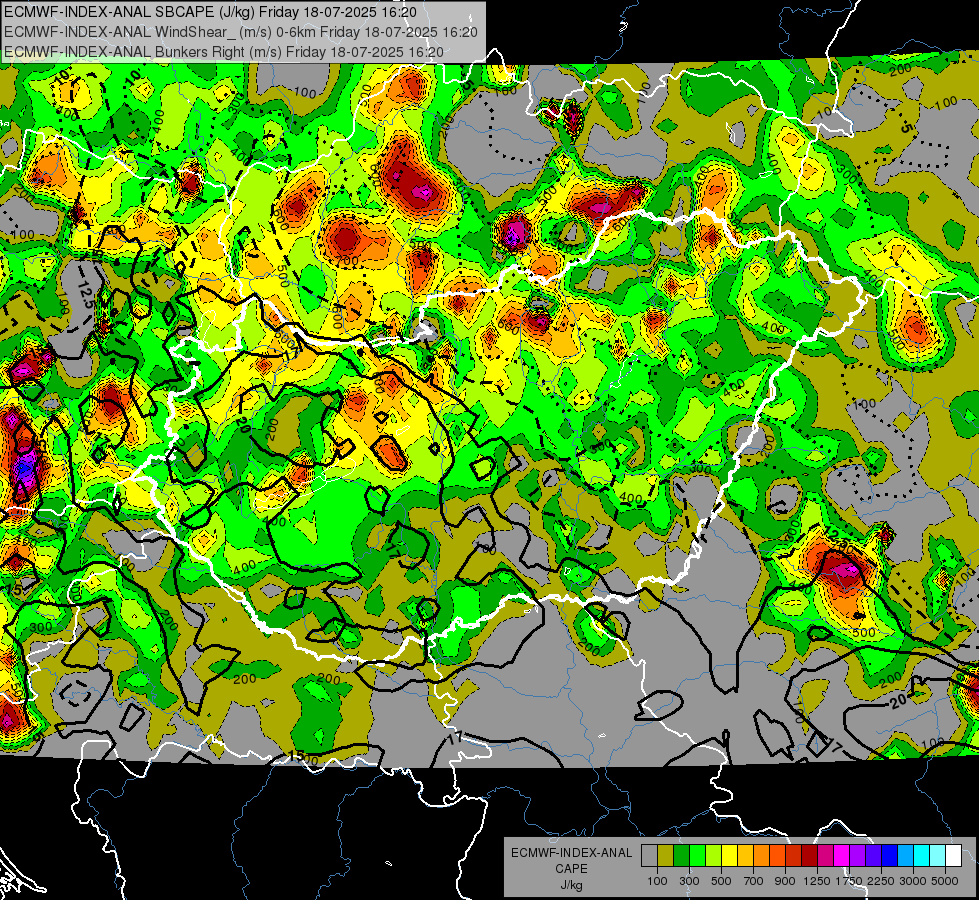
Task: Click the gray swatch in CAPE legend
Action: point(649,856)
